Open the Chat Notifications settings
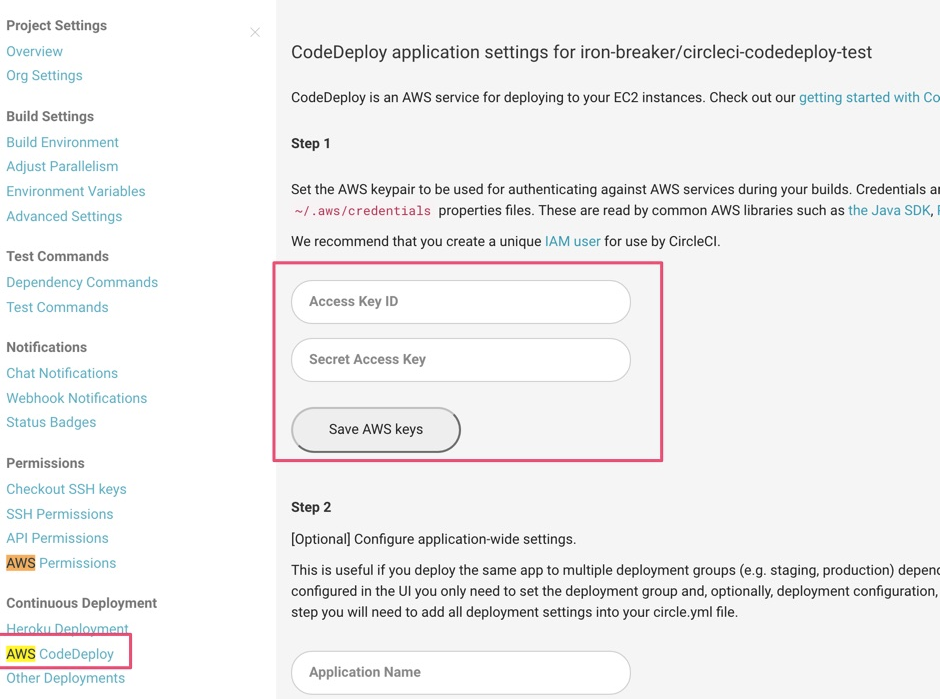This screenshot has height=699, width=946. [x=62, y=372]
